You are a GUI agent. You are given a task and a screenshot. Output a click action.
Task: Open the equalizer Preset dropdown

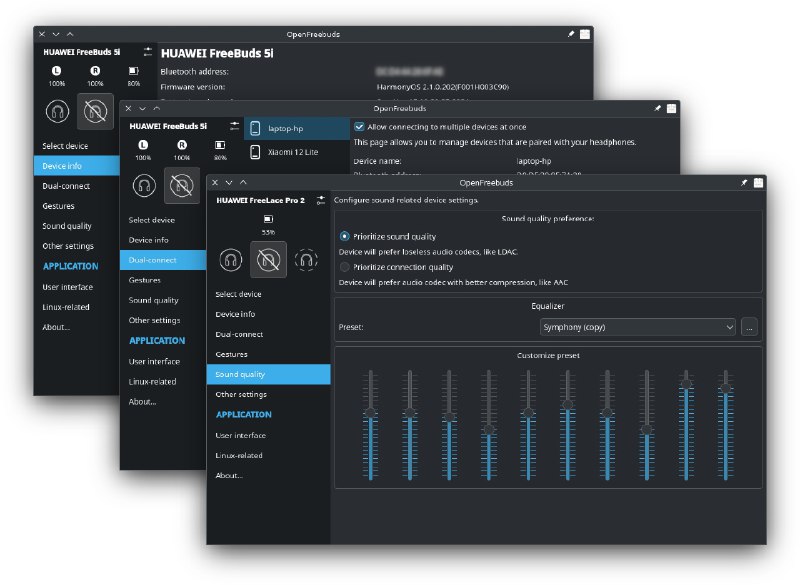[637, 327]
